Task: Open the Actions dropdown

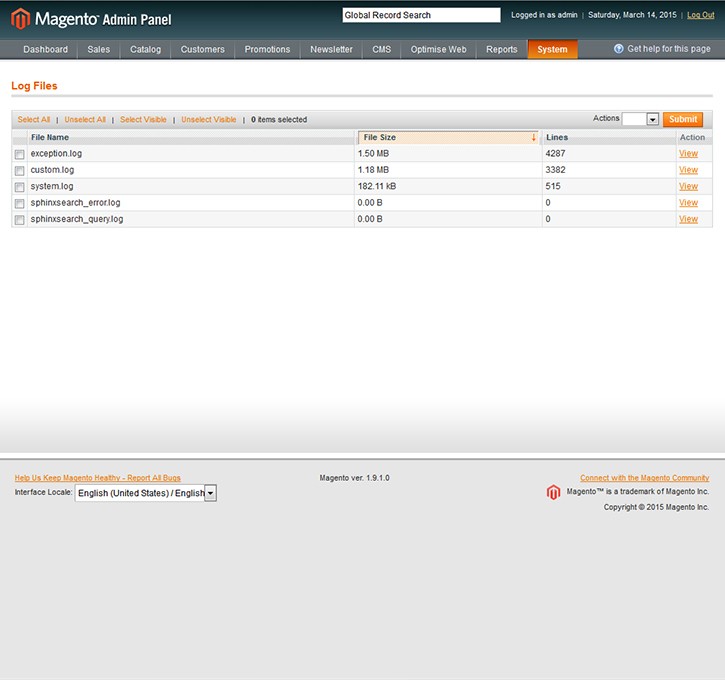Action: 640,119
